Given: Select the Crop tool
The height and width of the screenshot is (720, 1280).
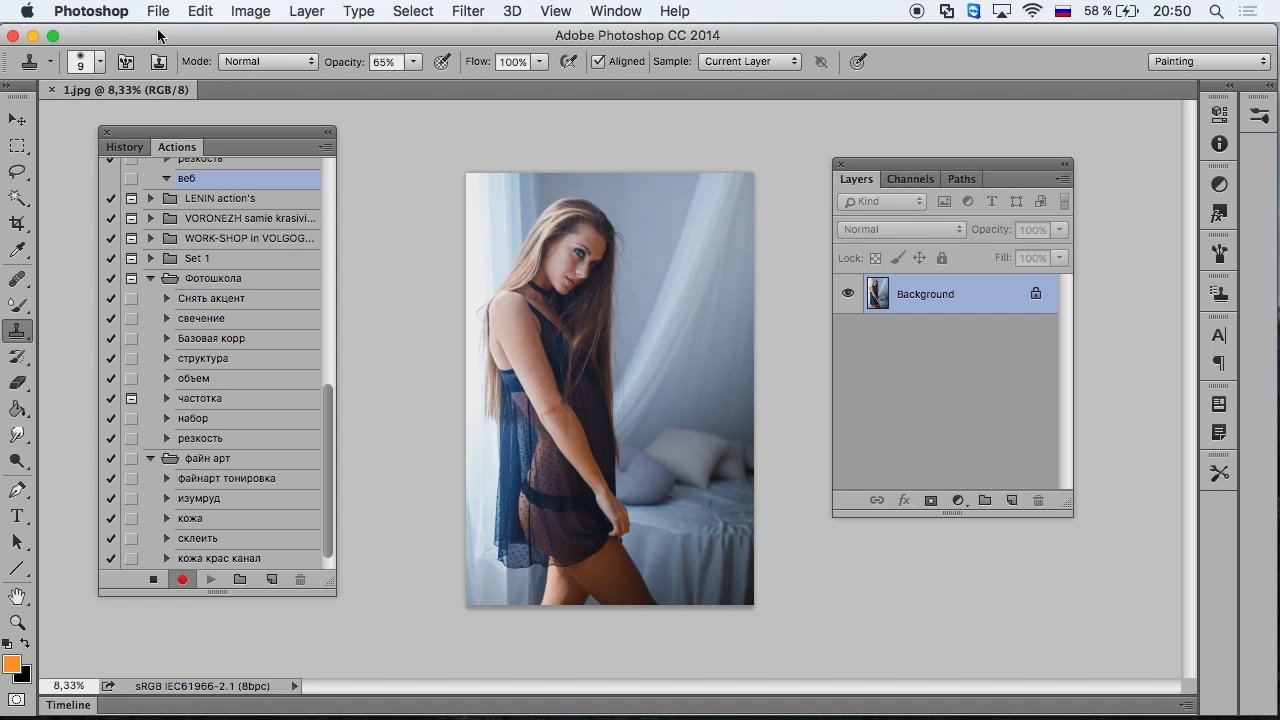Looking at the screenshot, I should click(x=17, y=224).
